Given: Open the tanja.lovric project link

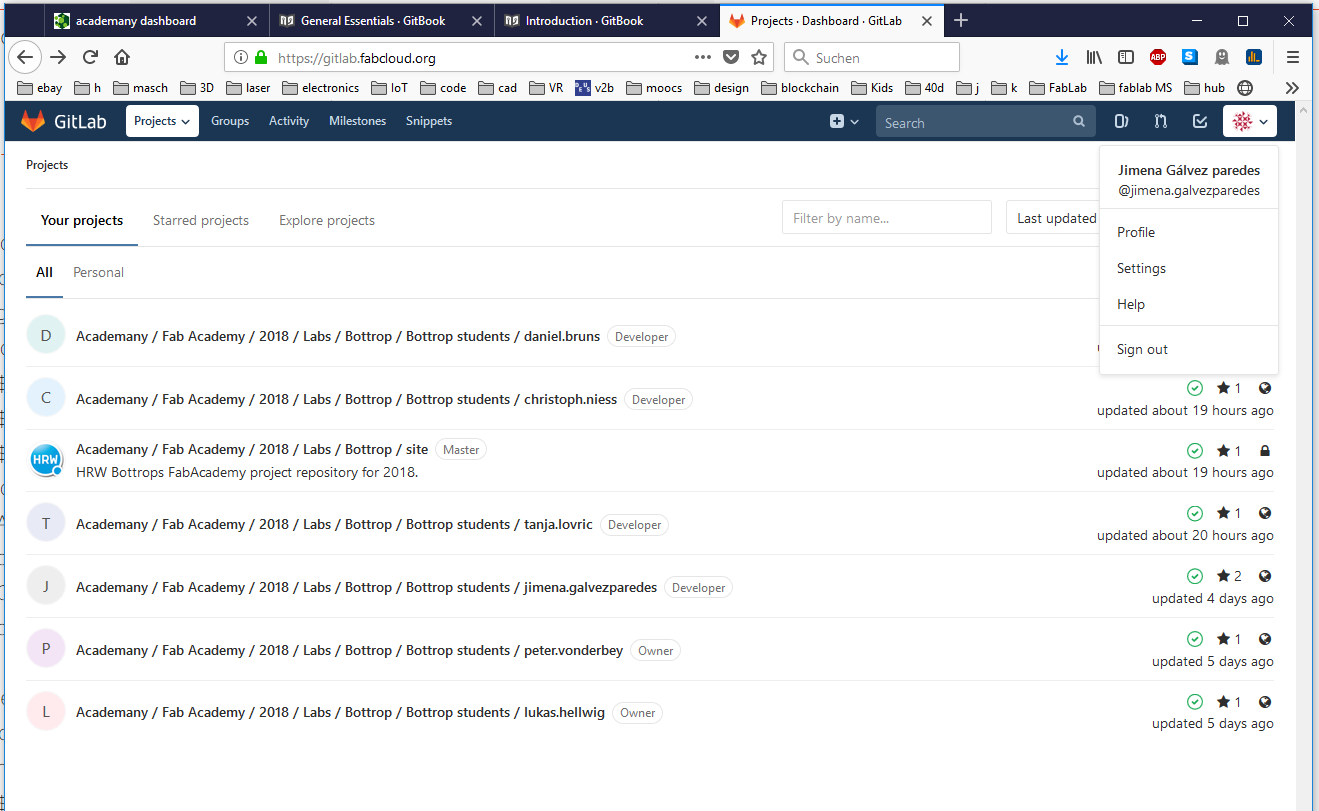Looking at the screenshot, I should coord(334,524).
